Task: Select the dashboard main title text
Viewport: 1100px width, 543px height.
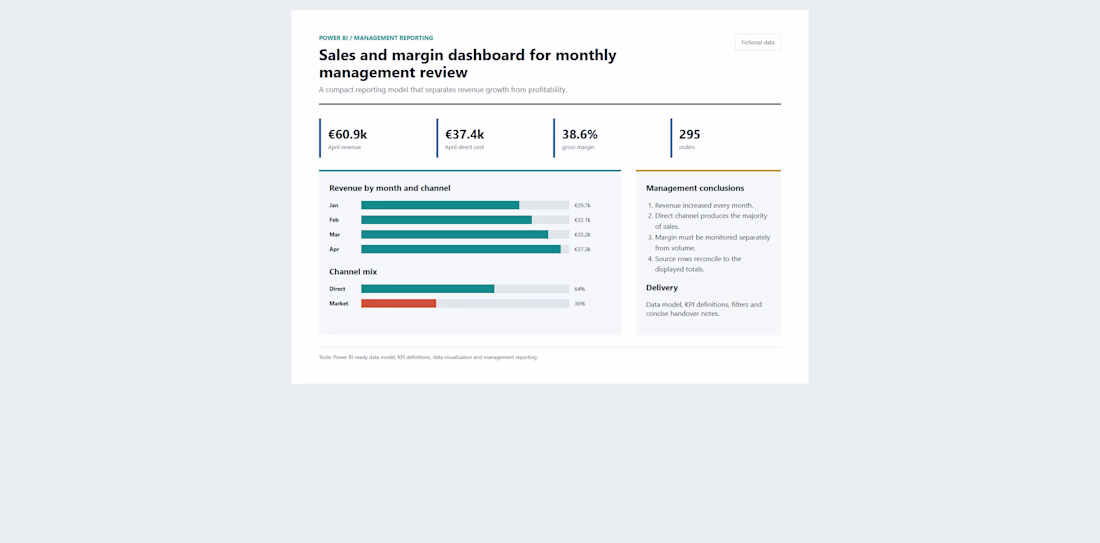Action: click(467, 64)
